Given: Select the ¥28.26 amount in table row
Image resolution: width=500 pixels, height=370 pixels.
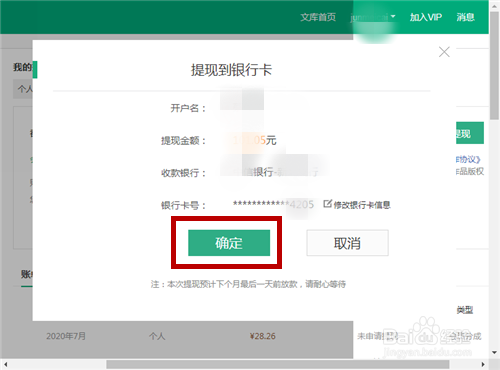Looking at the screenshot, I should [263, 336].
